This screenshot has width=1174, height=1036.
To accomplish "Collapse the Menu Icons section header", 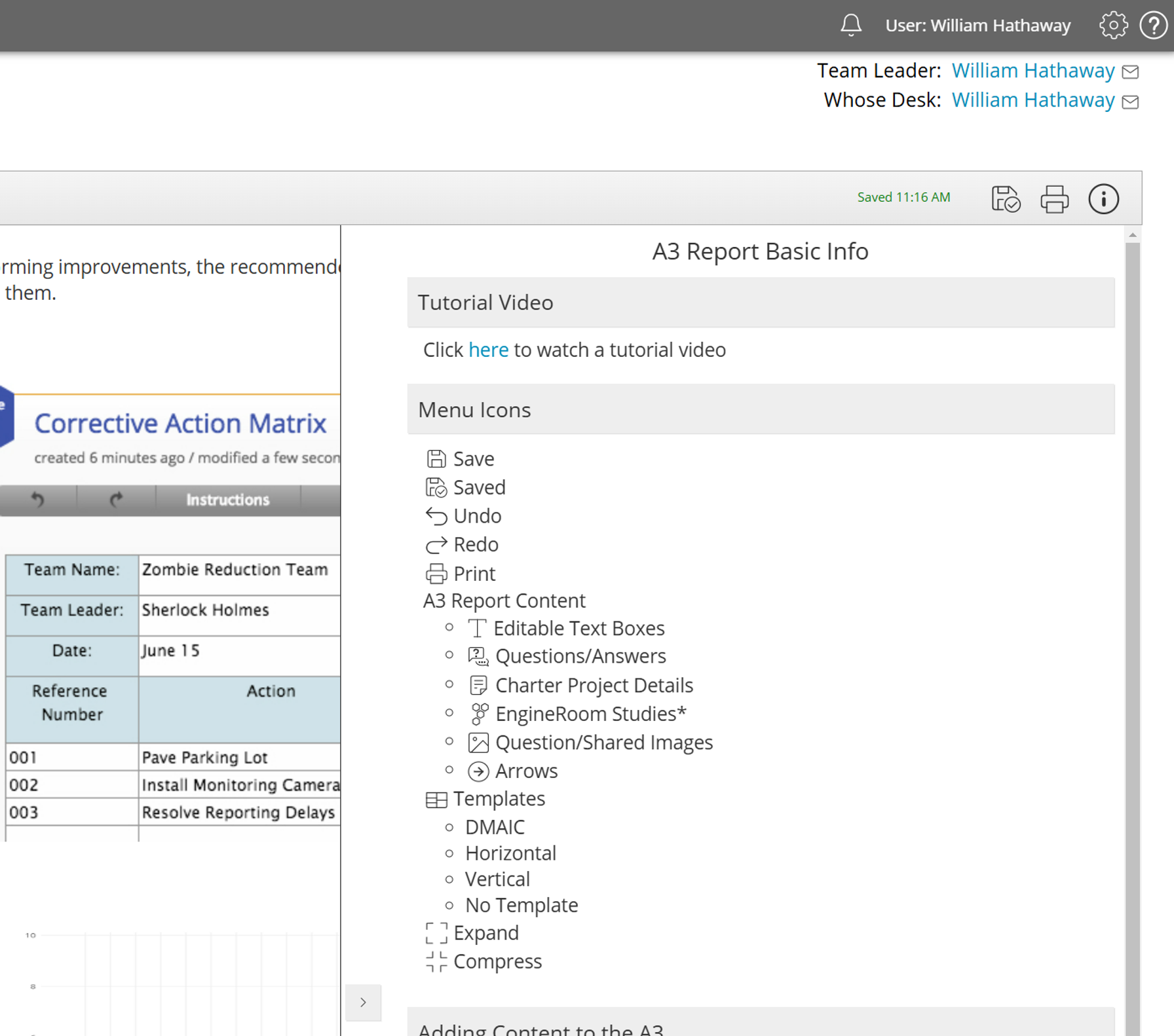I will click(760, 410).
